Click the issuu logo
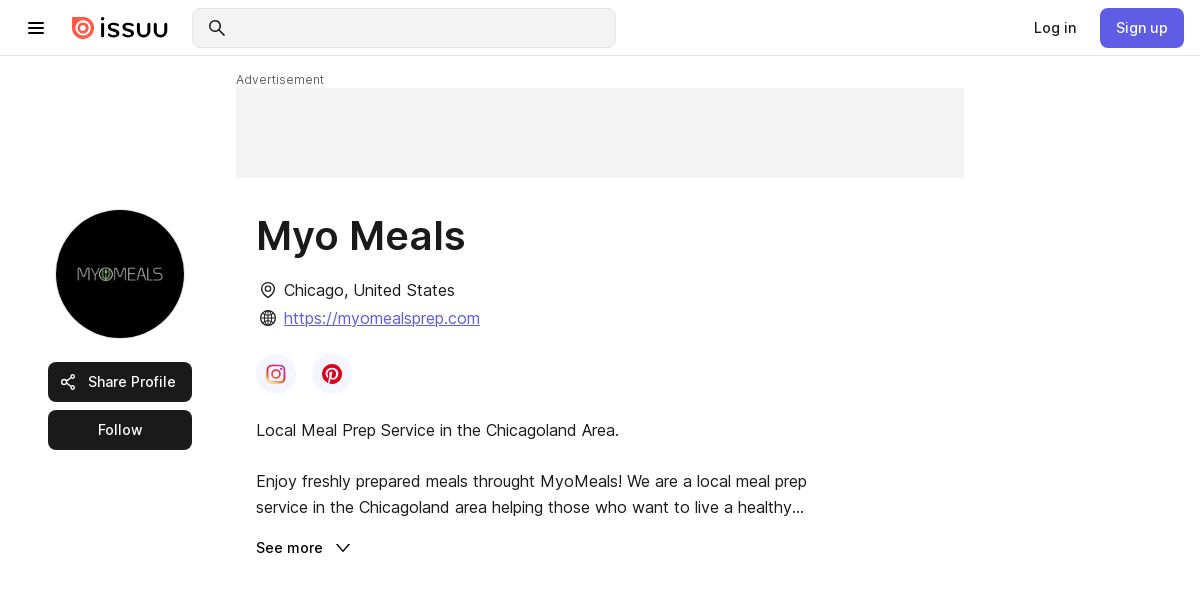1200x600 pixels. (120, 28)
